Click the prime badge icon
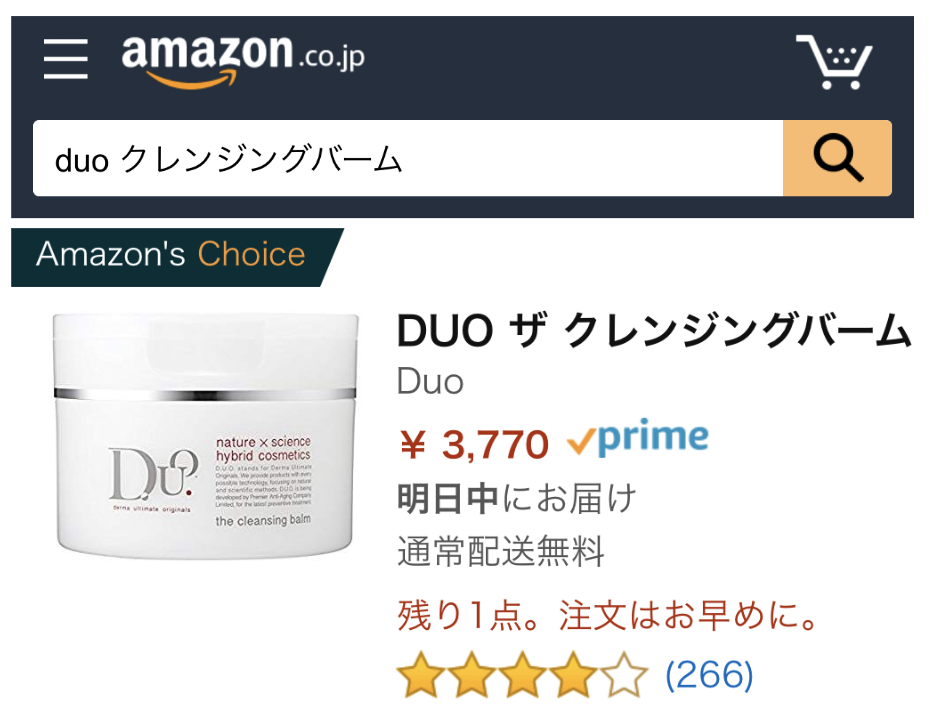Viewport: 928px width, 722px height. tap(637, 438)
